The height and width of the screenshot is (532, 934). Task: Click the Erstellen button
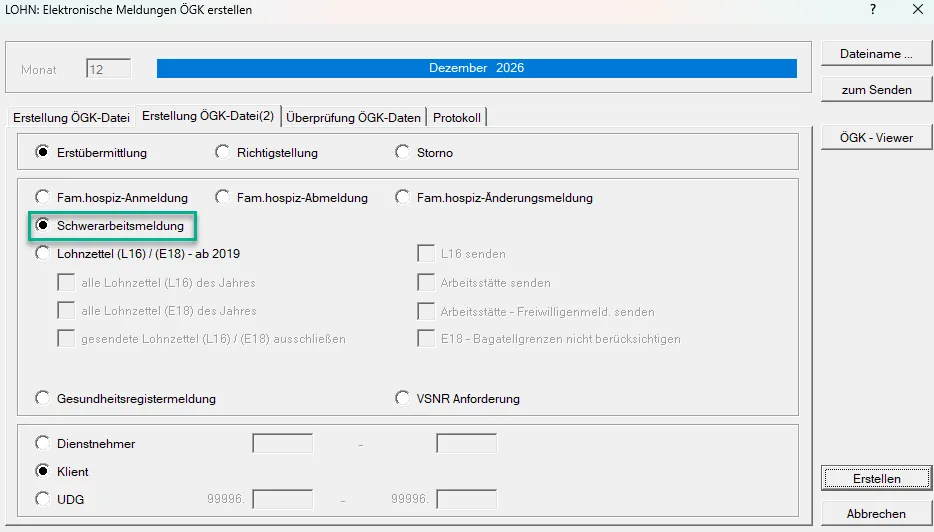tap(876, 478)
